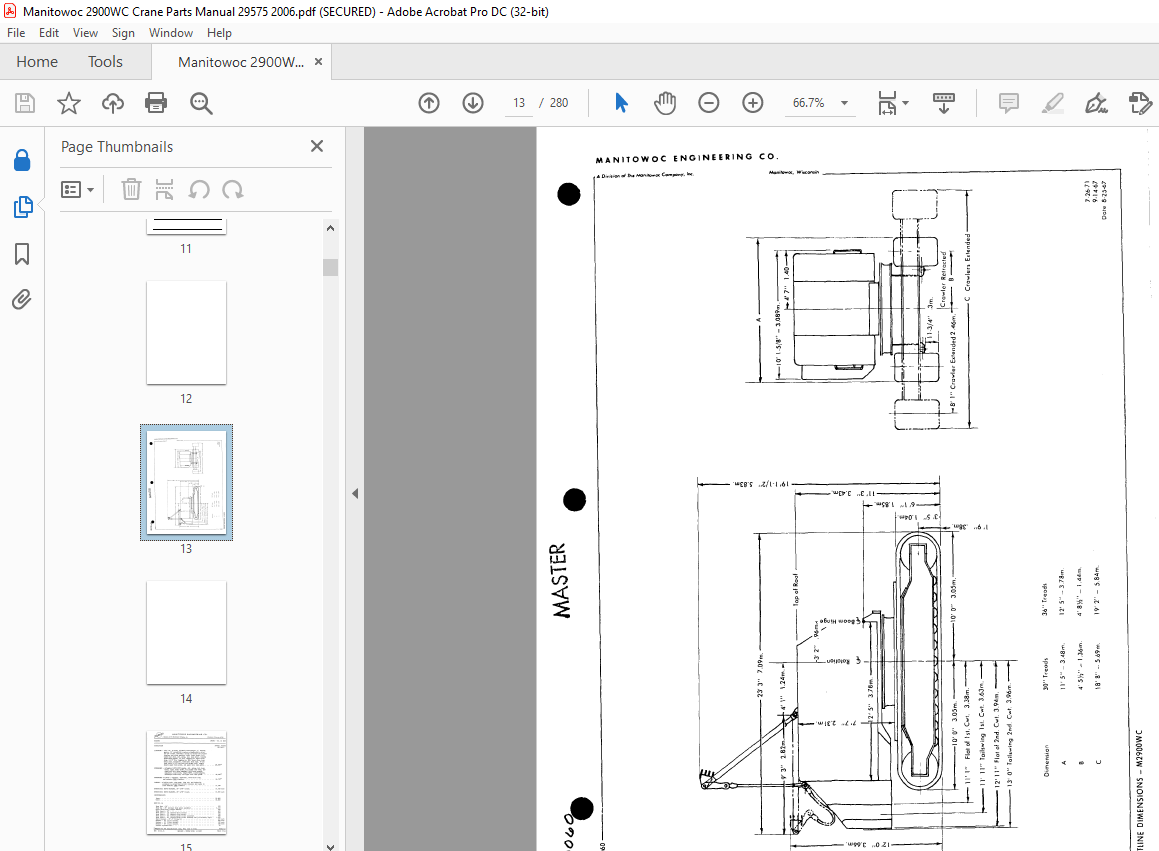Viewport: 1159px width, 851px height.
Task: Open the Window menu
Action: 171,33
